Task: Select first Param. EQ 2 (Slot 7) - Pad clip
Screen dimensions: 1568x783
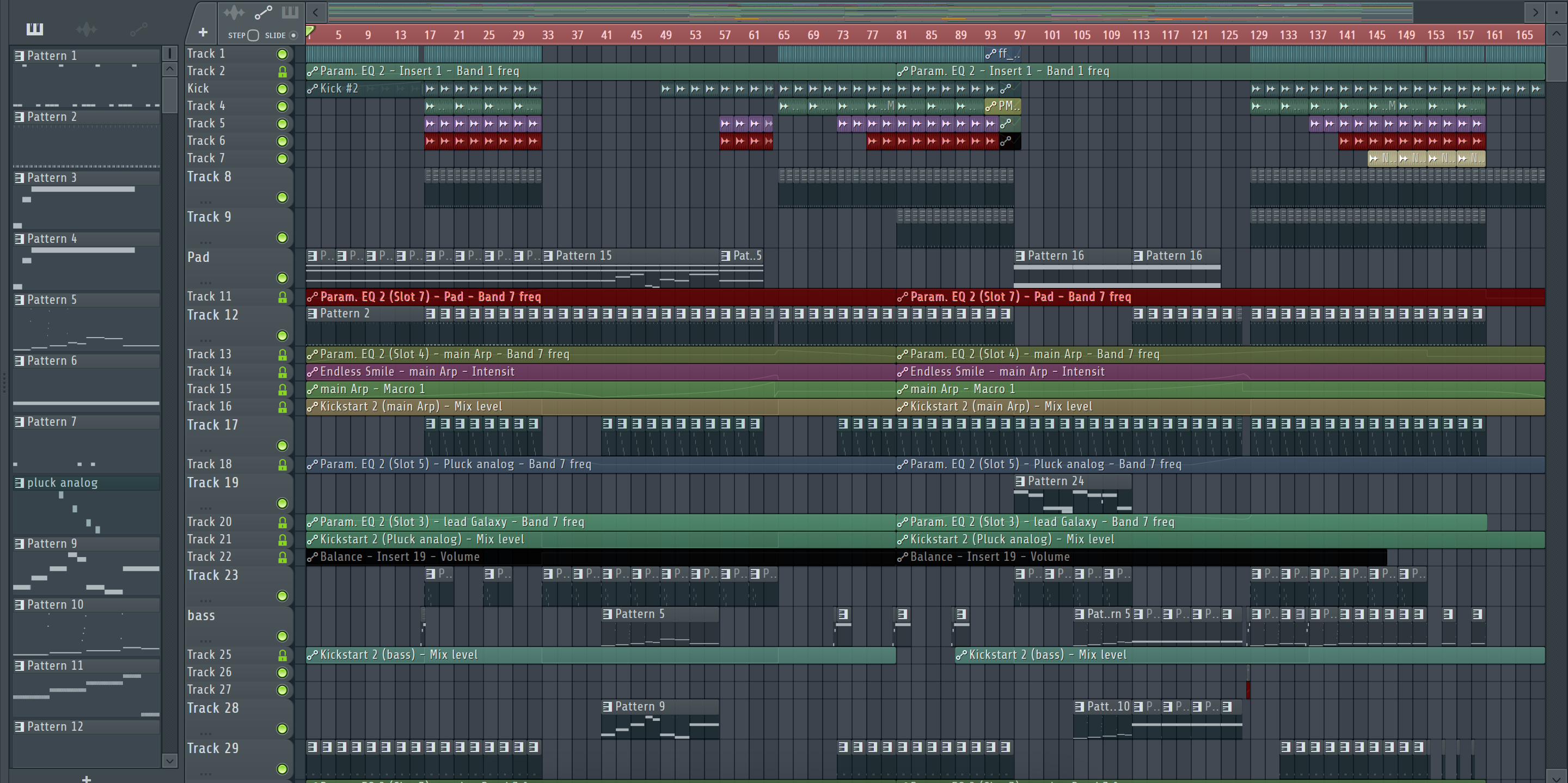Action: 601,297
